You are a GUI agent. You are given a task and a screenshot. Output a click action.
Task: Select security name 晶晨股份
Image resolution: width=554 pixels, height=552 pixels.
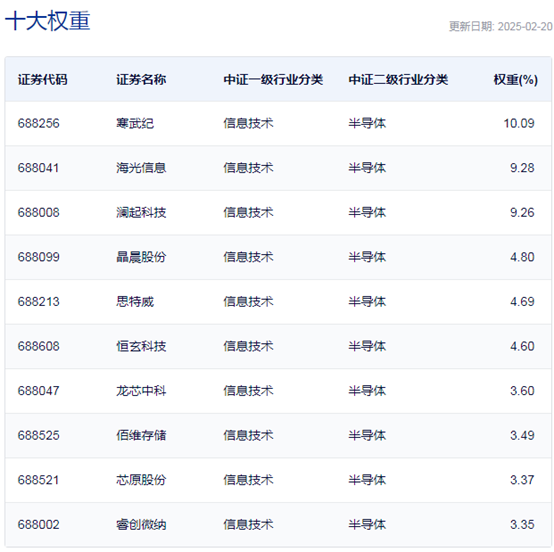pyautogui.click(x=141, y=257)
